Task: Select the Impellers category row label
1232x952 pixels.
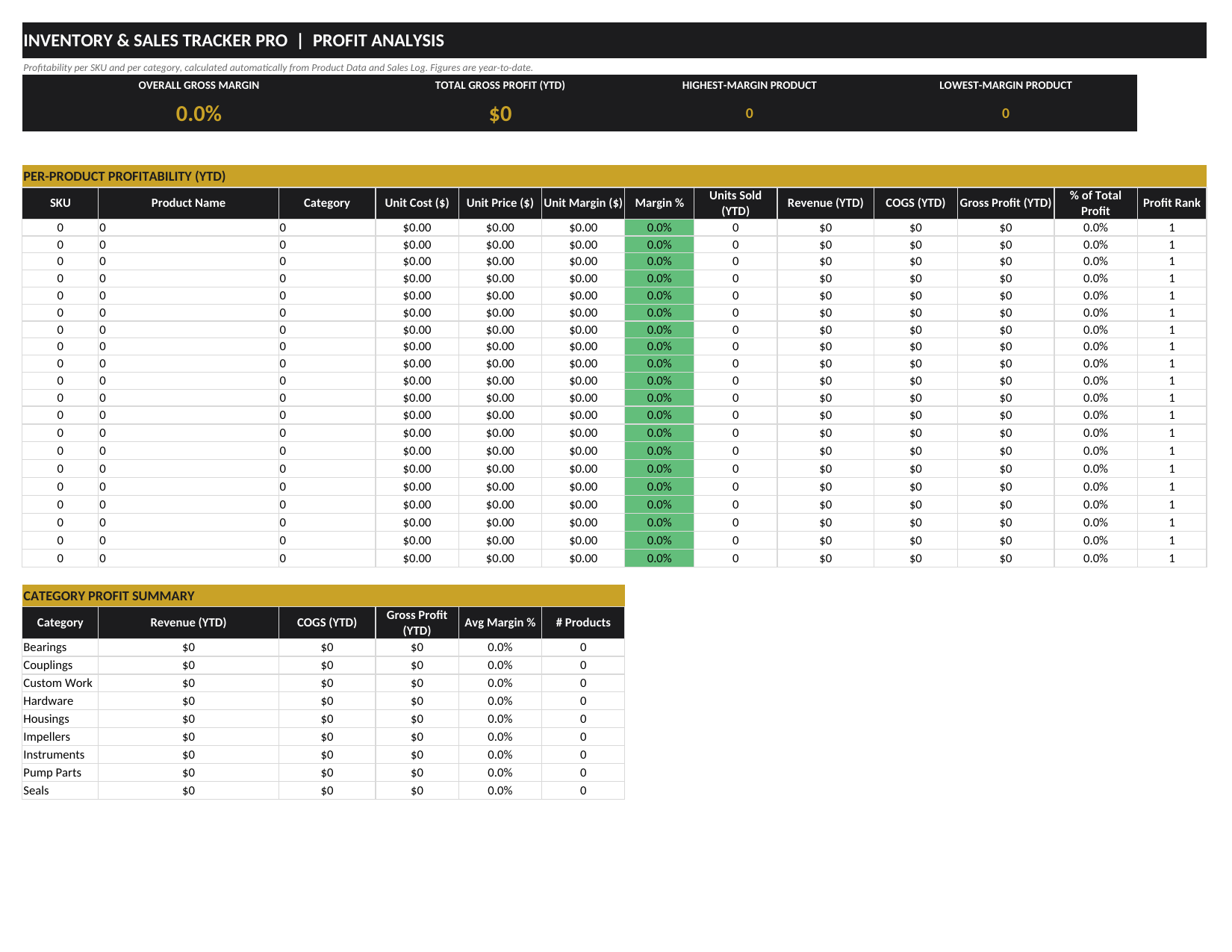Action: pyautogui.click(x=46, y=737)
